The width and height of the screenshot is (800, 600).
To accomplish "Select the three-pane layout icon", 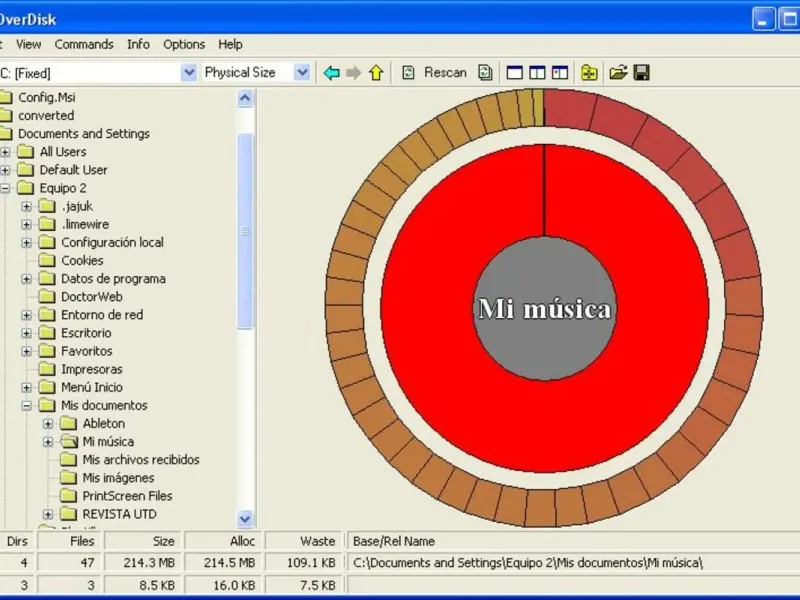I will tap(560, 73).
